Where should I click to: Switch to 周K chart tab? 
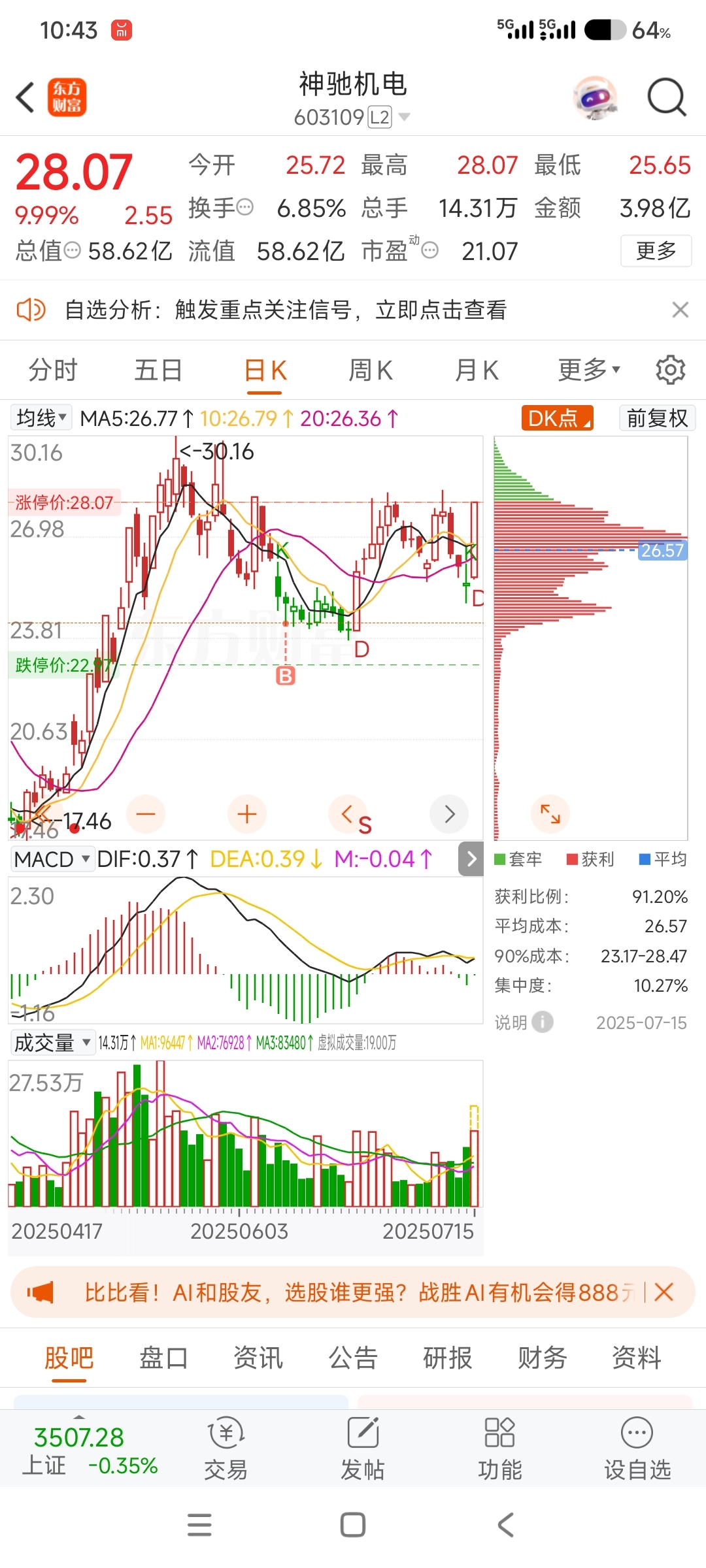click(371, 370)
